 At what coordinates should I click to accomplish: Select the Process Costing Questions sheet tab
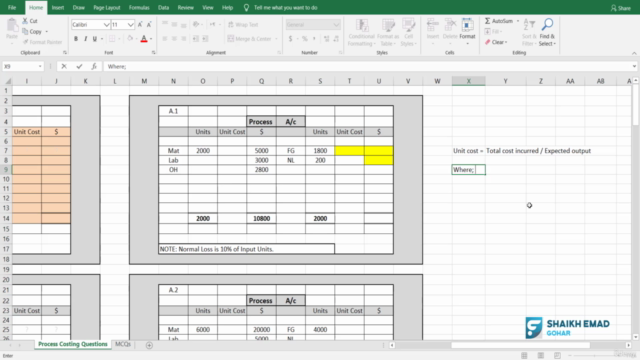(73, 344)
